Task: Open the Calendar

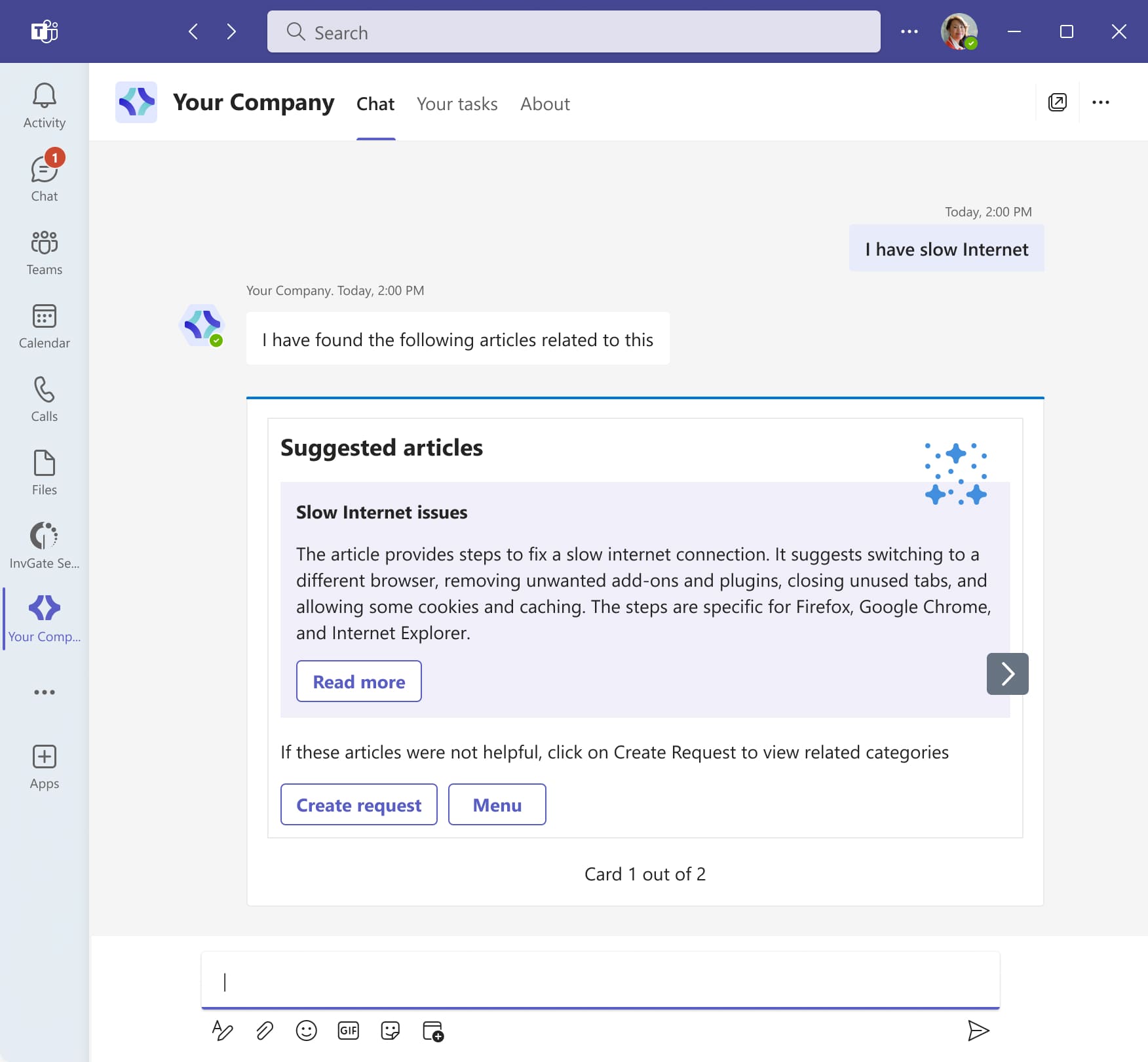Action: coord(43,324)
